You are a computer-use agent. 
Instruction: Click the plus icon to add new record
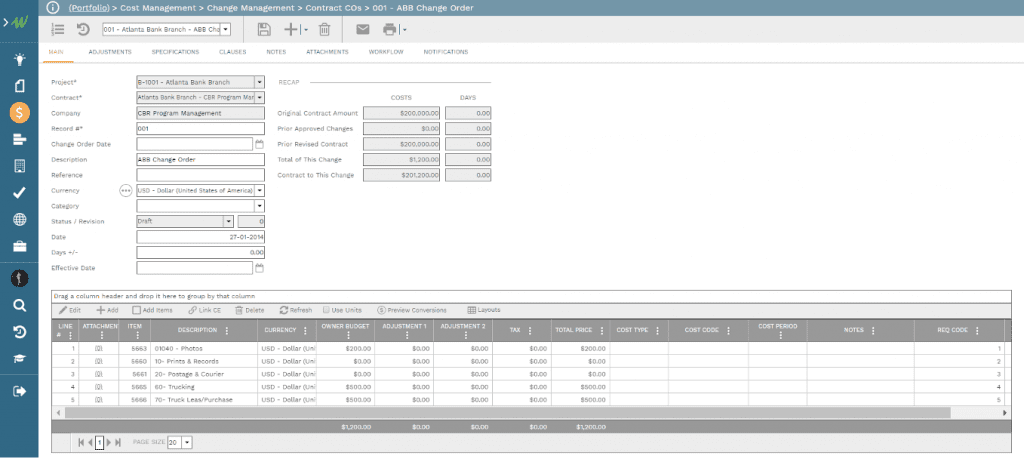(291, 29)
